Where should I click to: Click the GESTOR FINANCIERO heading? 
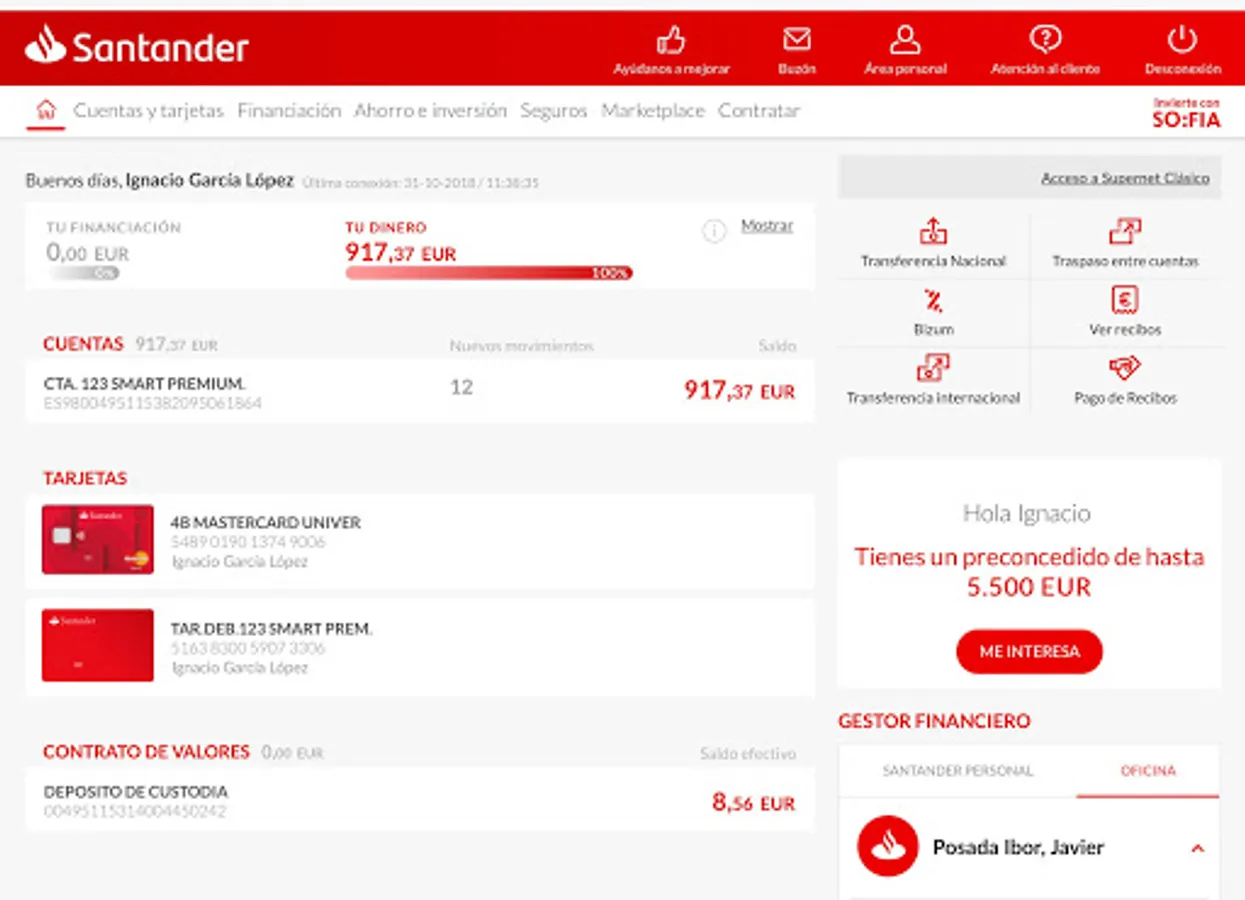click(934, 721)
